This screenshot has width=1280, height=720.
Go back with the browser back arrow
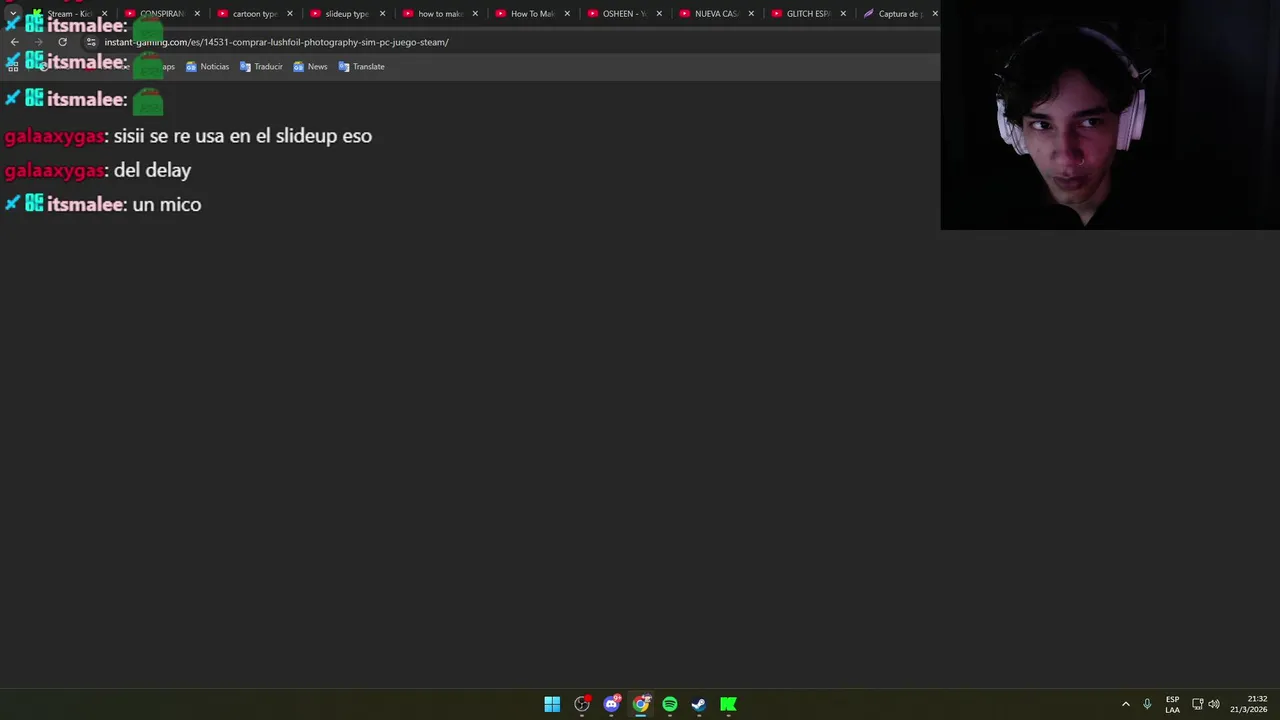pos(14,42)
